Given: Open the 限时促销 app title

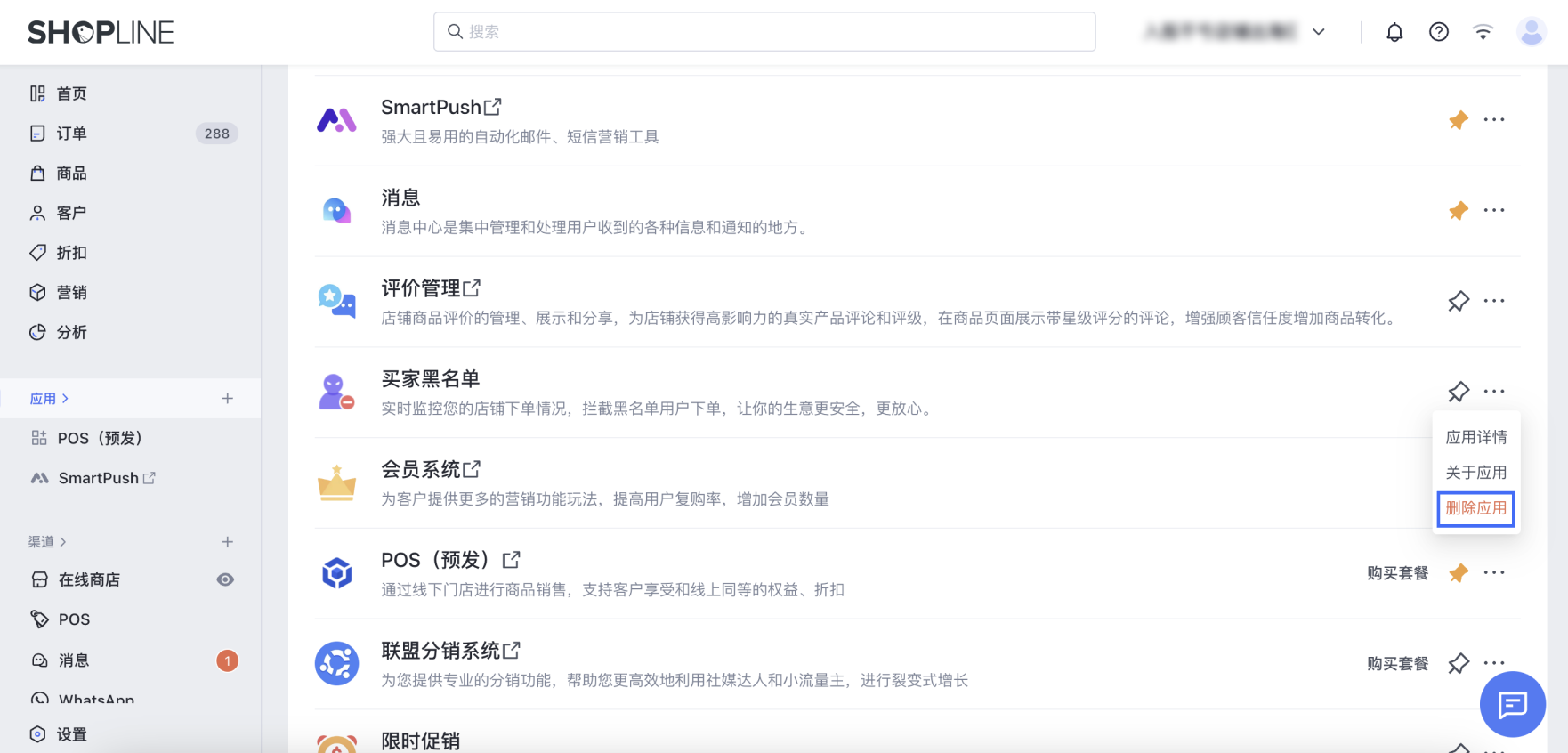Looking at the screenshot, I should (x=421, y=741).
